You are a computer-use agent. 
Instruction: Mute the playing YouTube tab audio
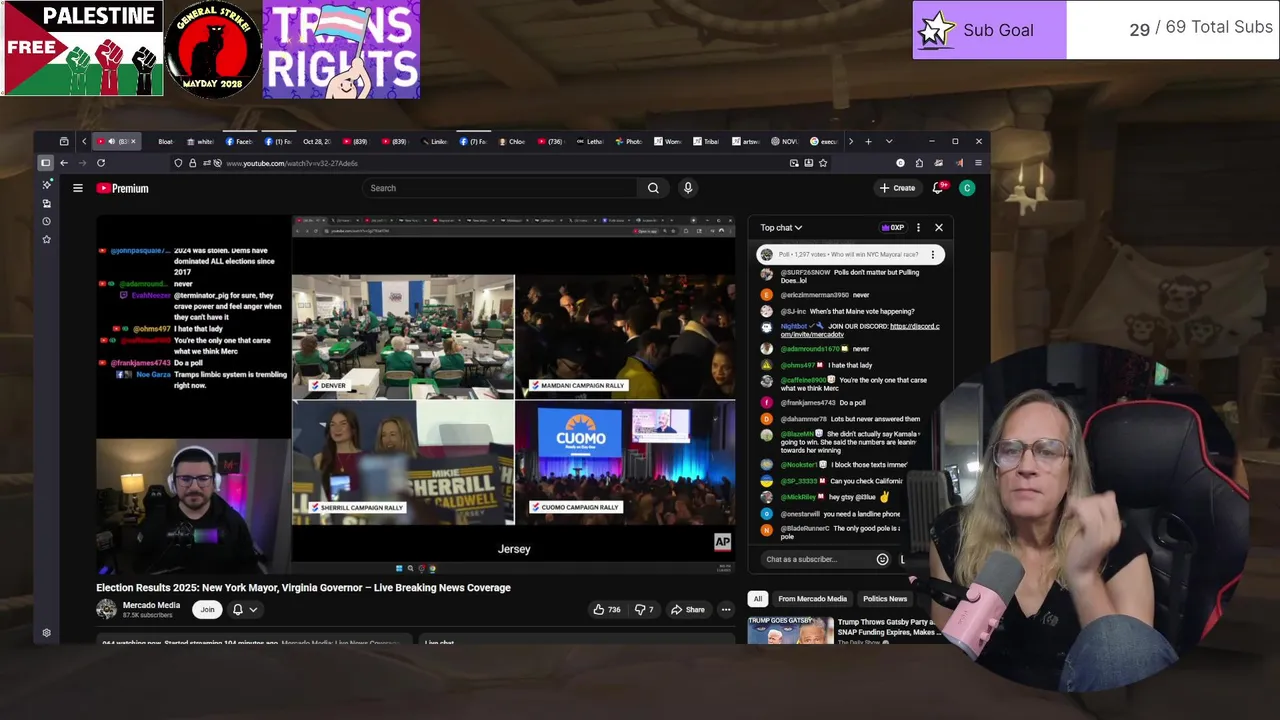111,141
